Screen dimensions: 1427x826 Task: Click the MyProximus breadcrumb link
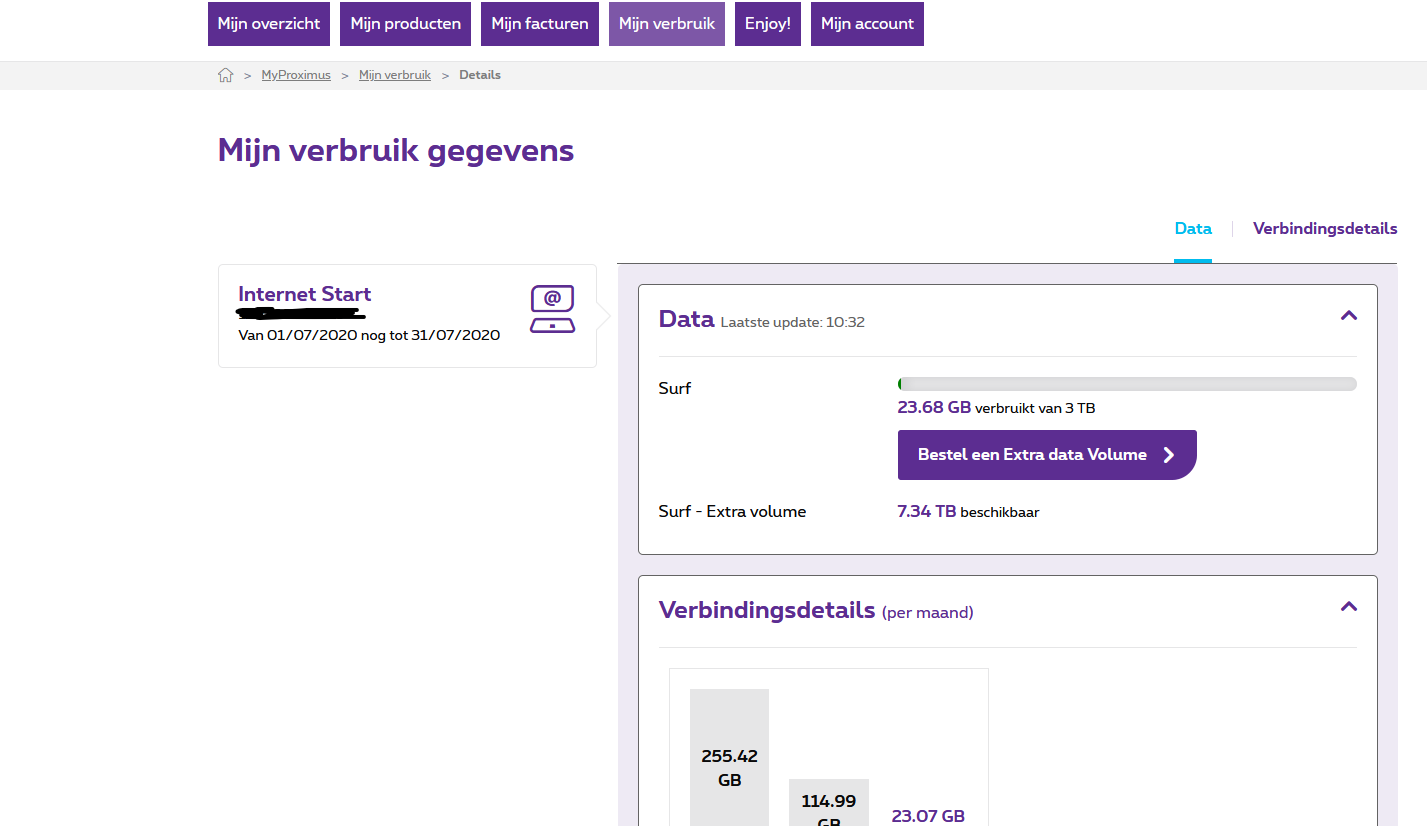pyautogui.click(x=296, y=75)
